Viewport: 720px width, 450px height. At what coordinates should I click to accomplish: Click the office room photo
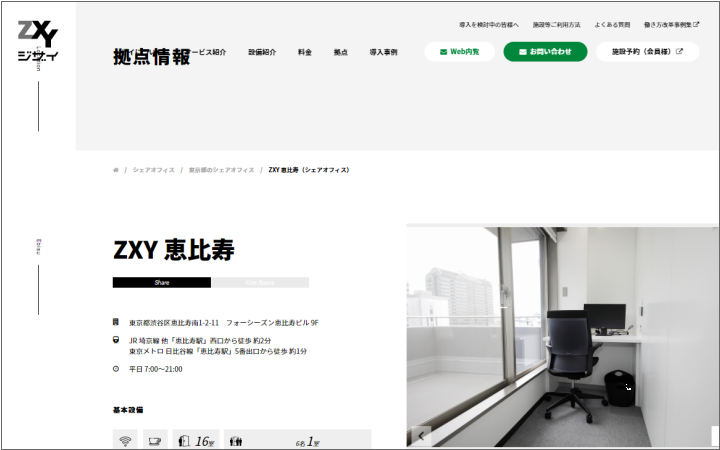click(562, 337)
